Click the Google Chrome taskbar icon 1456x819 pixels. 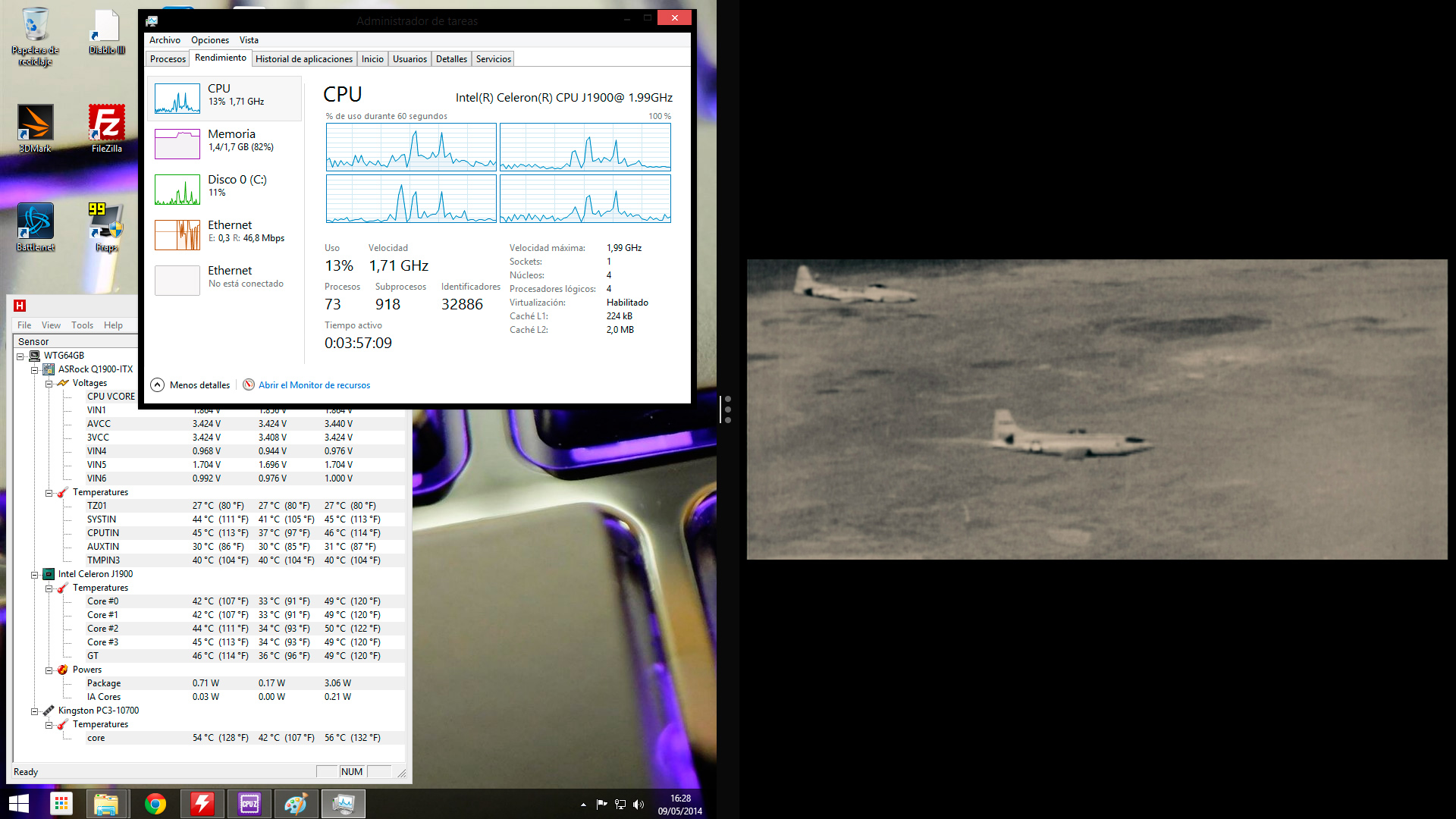pyautogui.click(x=155, y=804)
